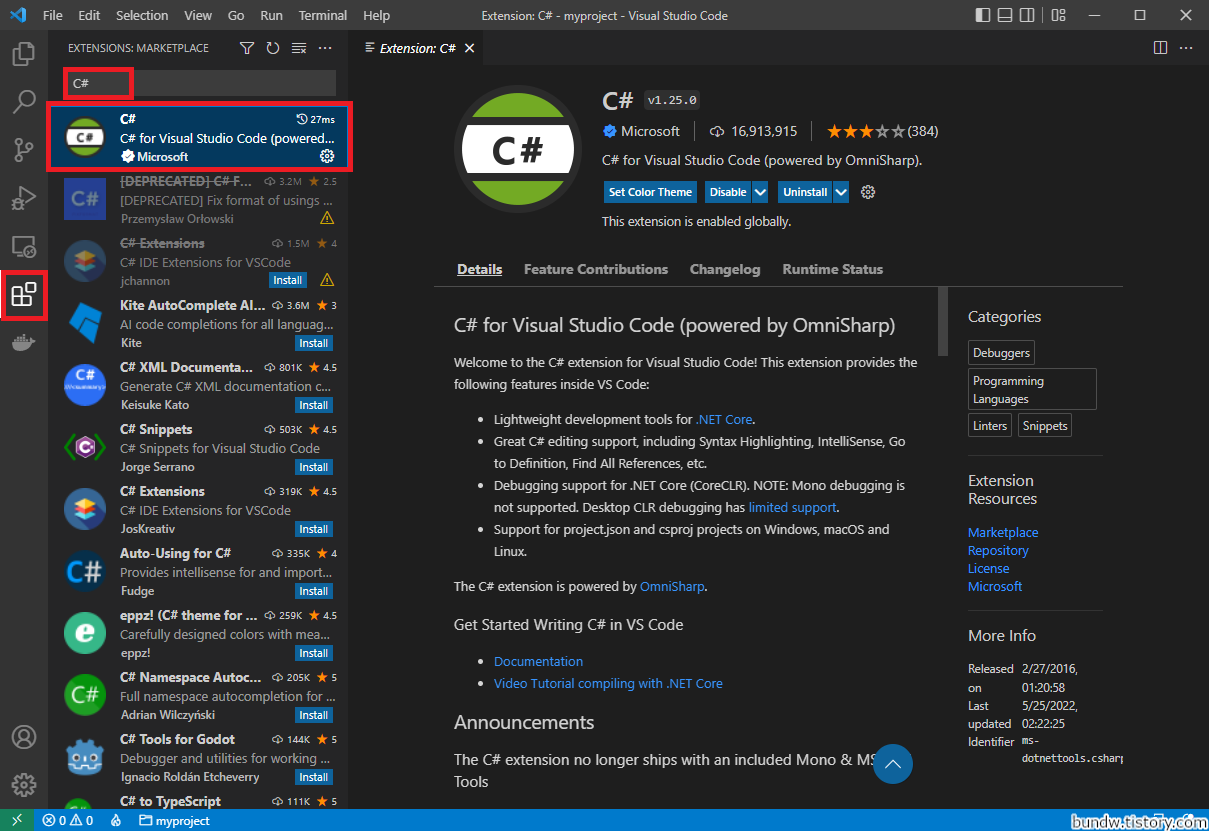Click the blue scroll-to-top arrow button
Screen dimensions: 1209x831
pos(894,764)
